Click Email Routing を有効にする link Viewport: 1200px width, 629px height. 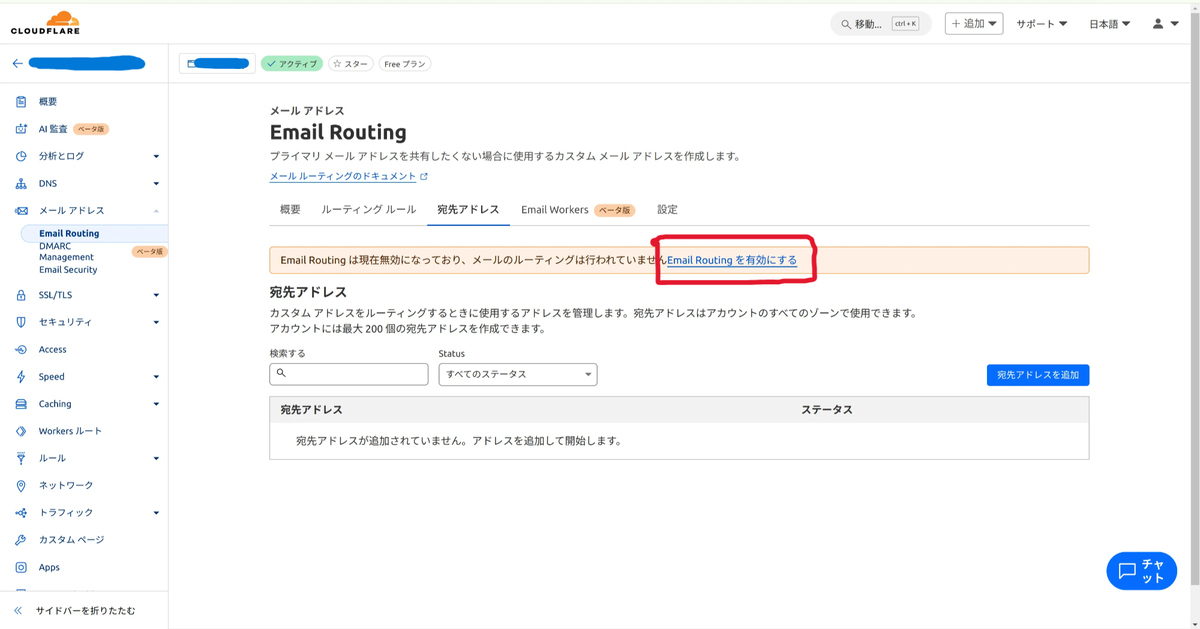click(732, 260)
